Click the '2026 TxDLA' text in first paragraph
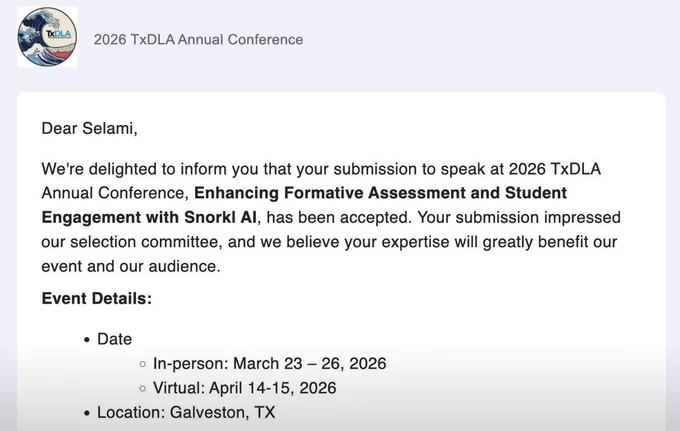The height and width of the screenshot is (431, 680). point(555,169)
